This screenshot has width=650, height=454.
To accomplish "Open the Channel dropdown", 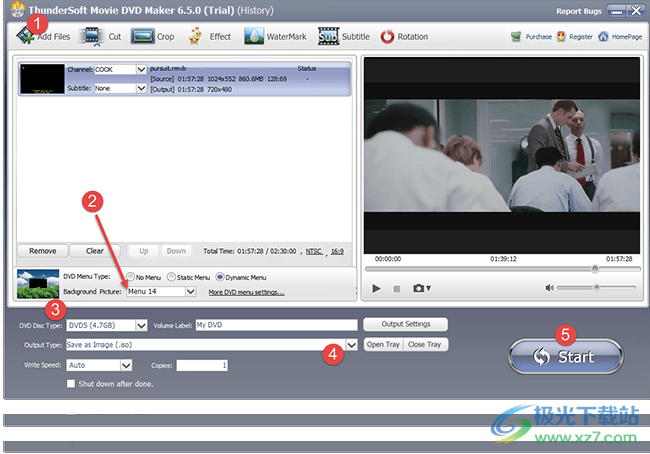I will [141, 70].
